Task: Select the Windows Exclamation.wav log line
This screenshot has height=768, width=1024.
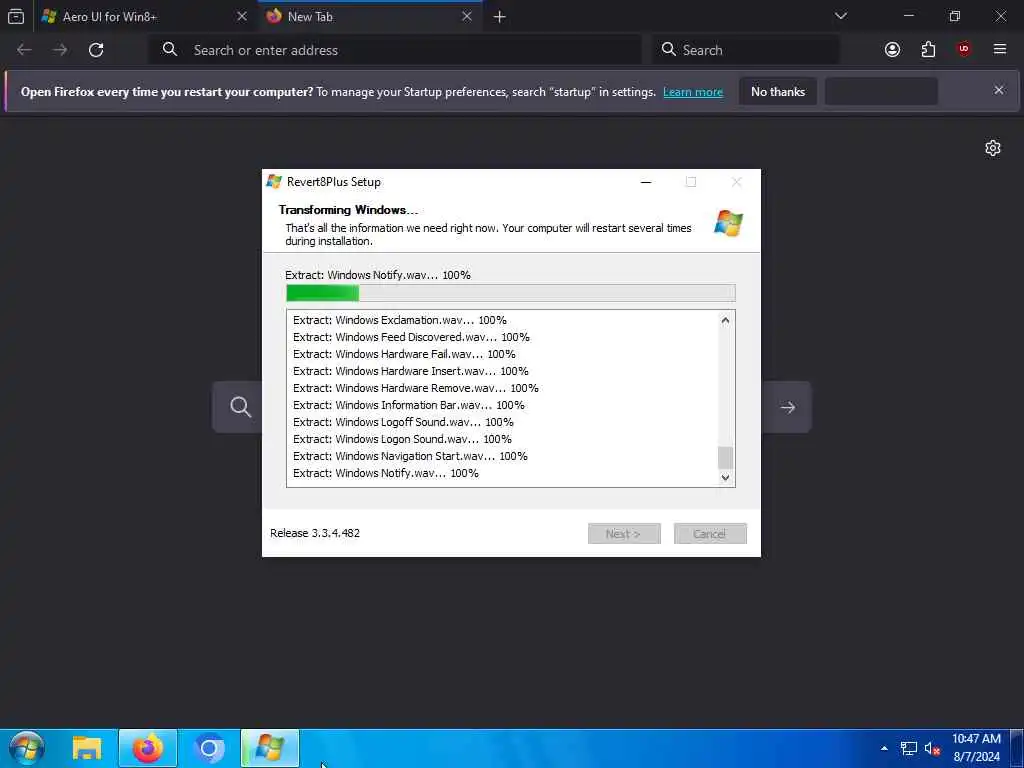Action: [x=400, y=320]
